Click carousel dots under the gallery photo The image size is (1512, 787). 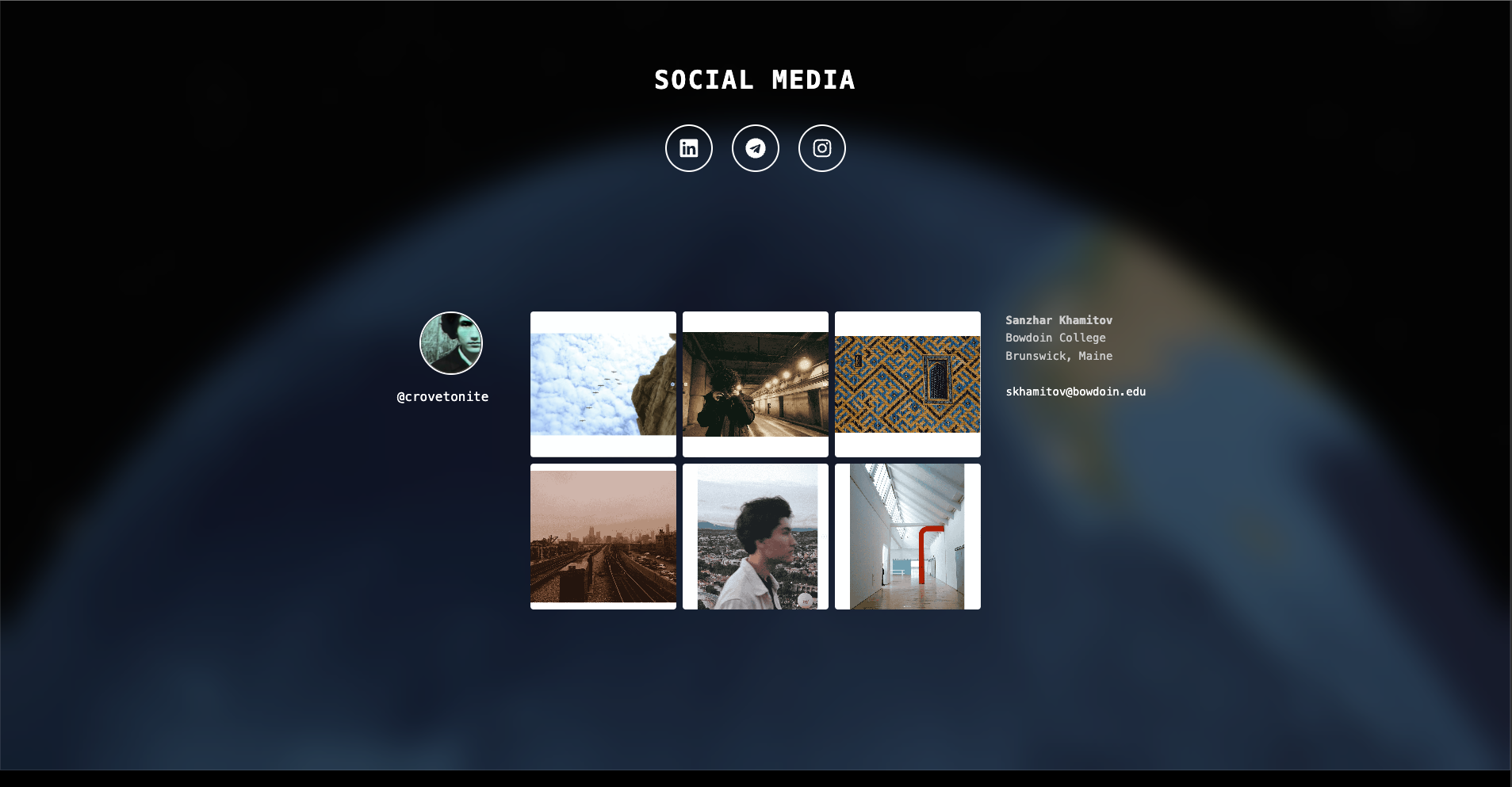pos(907,606)
